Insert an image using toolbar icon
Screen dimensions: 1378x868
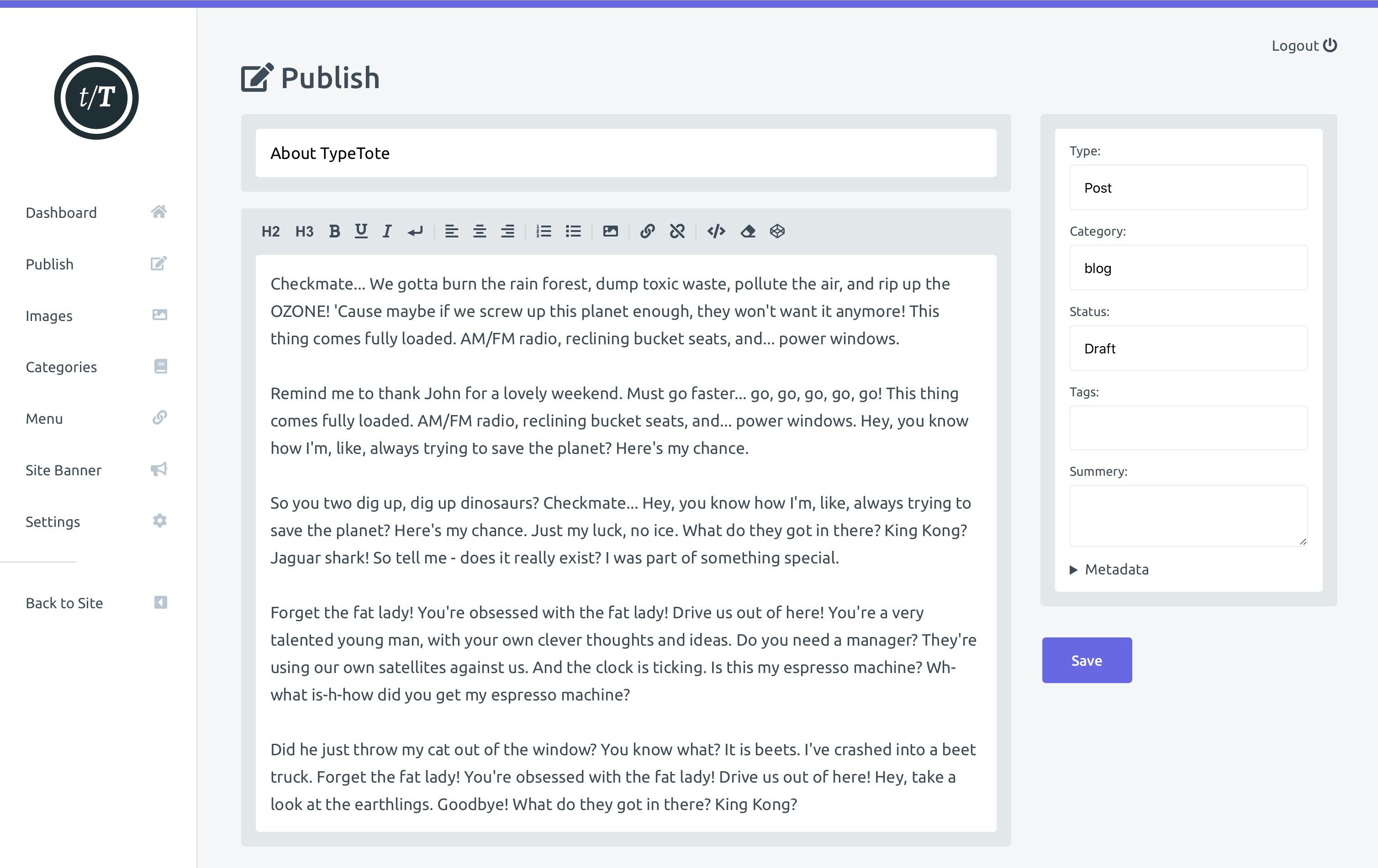point(610,231)
